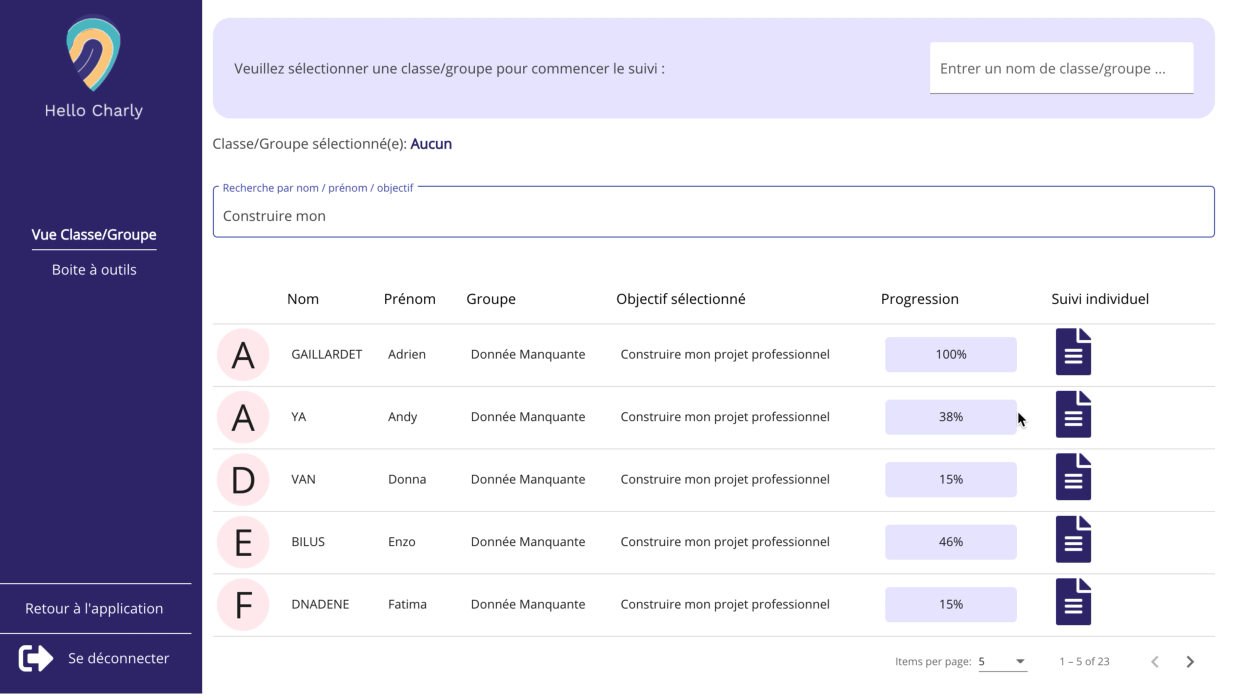Open Boite à outils in sidebar

(x=94, y=270)
